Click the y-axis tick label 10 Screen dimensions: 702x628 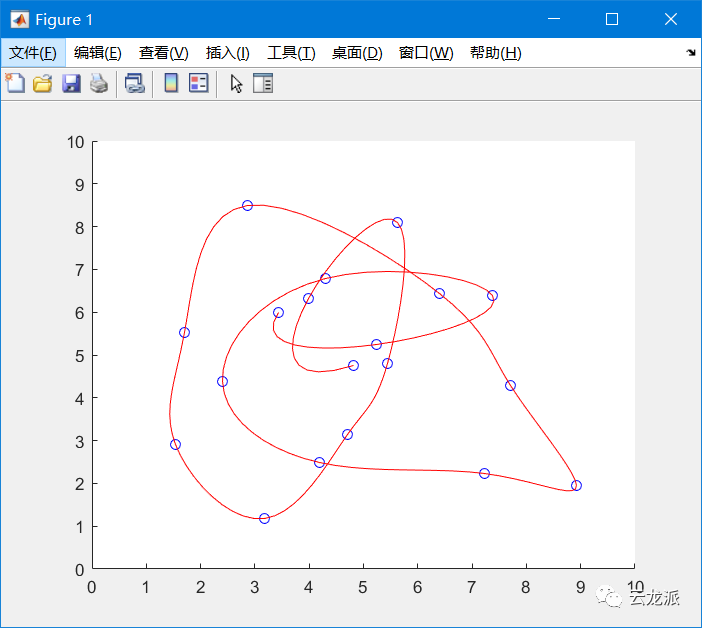pyautogui.click(x=76, y=142)
